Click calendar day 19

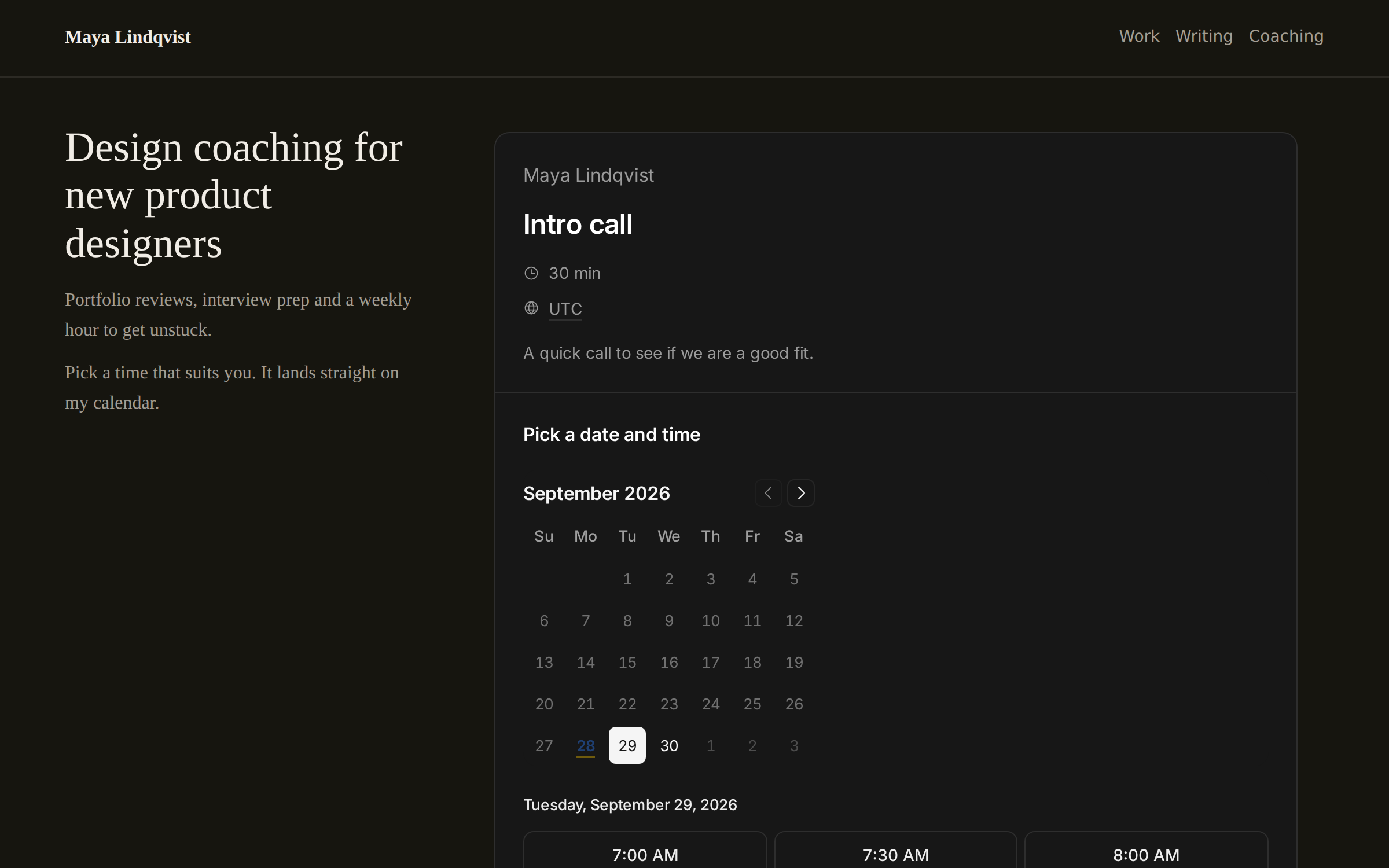pos(794,662)
